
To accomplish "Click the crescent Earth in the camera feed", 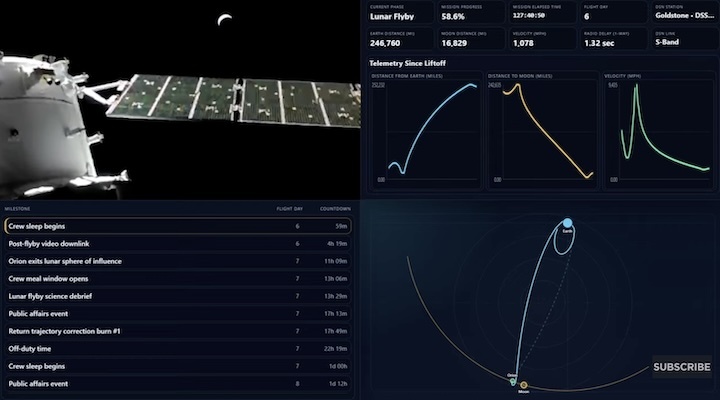I will 225,20.
